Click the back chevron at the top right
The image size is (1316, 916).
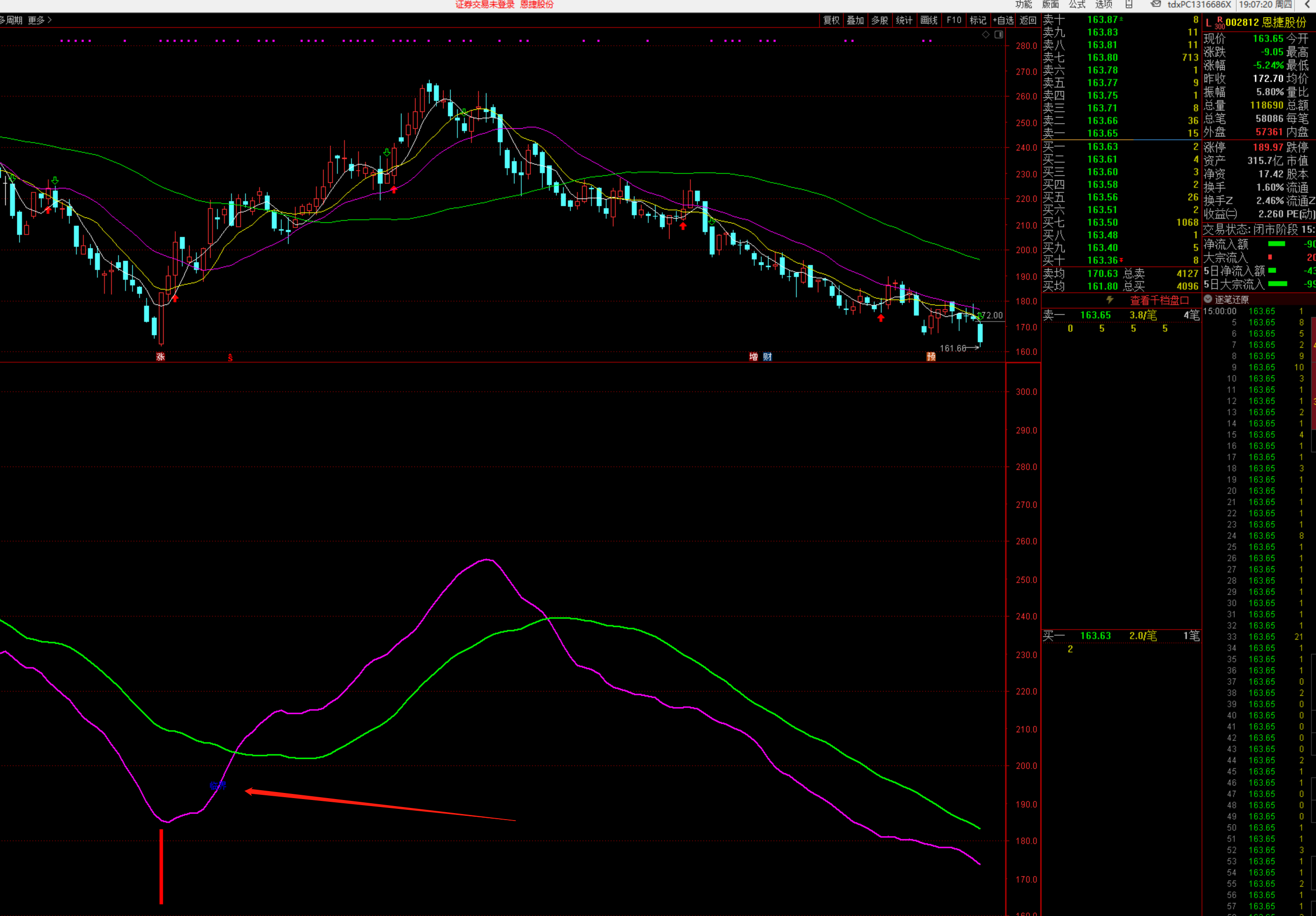pyautogui.click(x=1308, y=5)
